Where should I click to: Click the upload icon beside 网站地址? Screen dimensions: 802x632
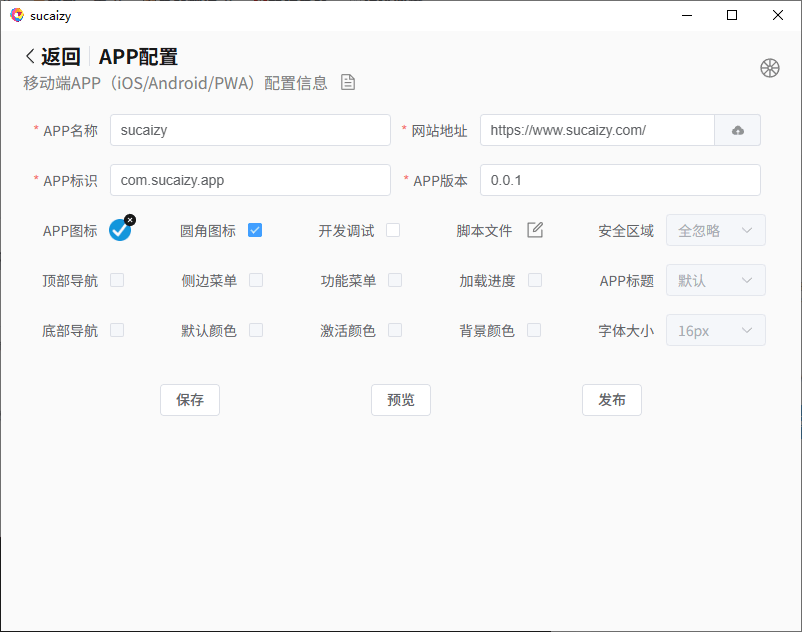738,130
